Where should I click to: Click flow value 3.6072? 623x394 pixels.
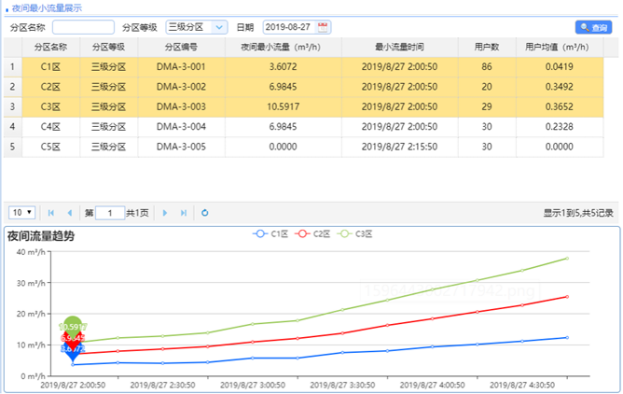[283, 67]
